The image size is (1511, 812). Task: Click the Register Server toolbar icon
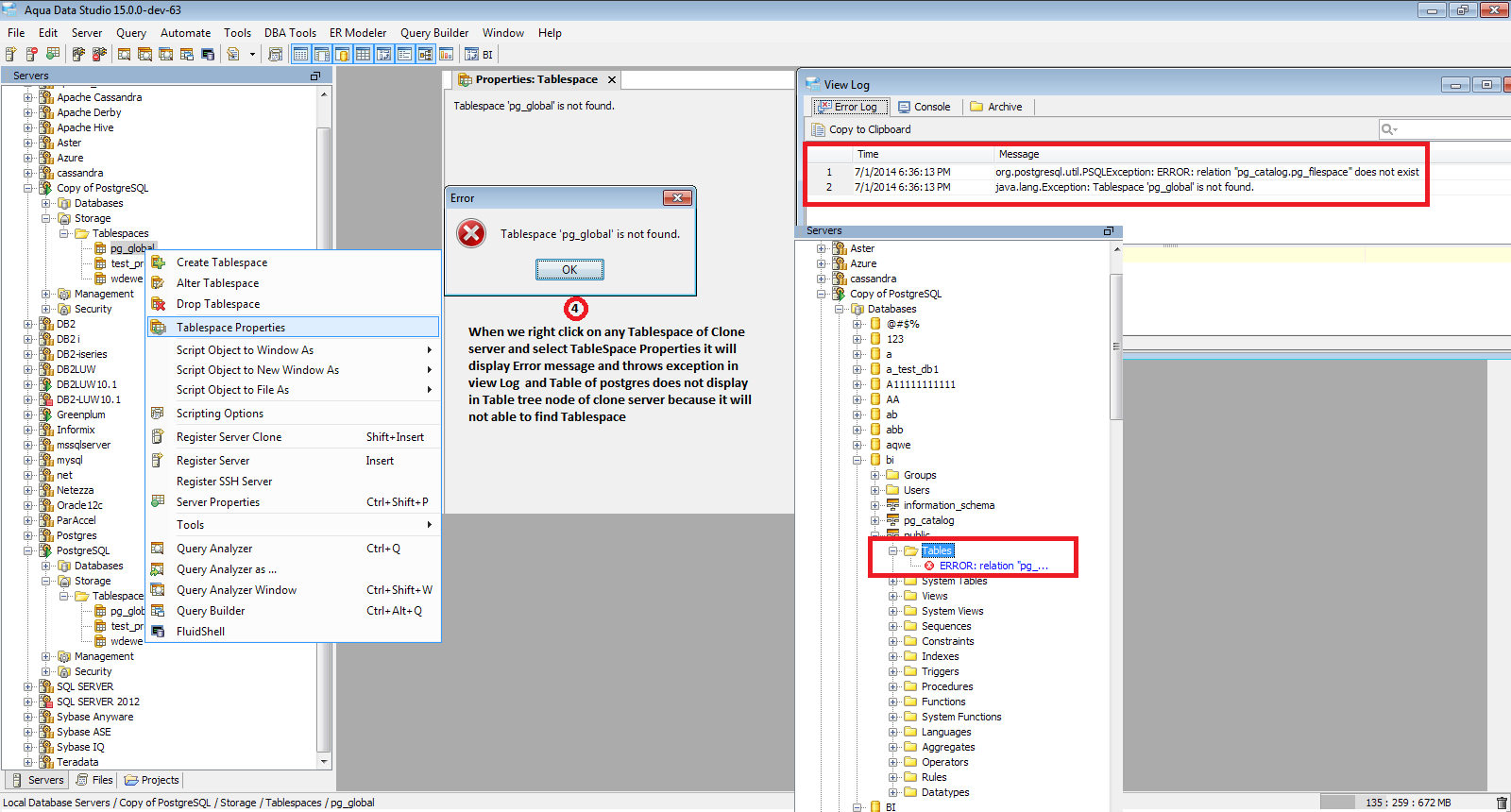(x=11, y=54)
